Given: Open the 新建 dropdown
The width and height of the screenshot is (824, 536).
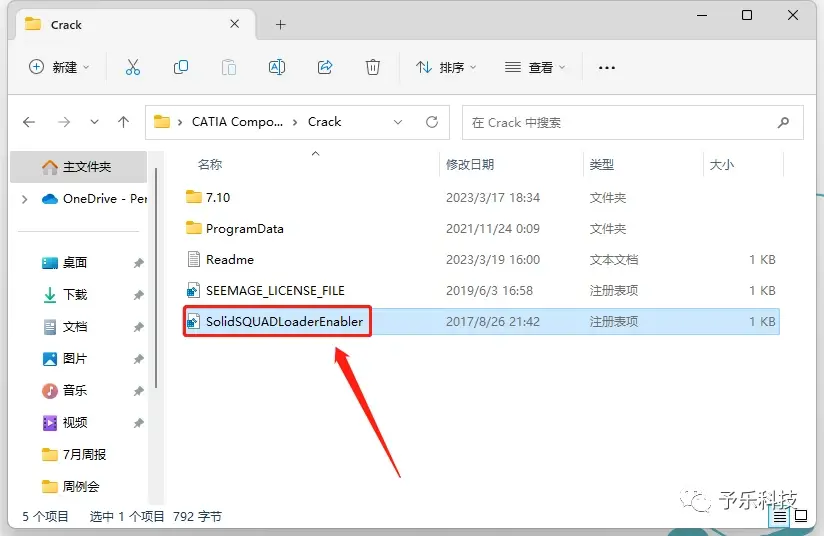Looking at the screenshot, I should [58, 67].
